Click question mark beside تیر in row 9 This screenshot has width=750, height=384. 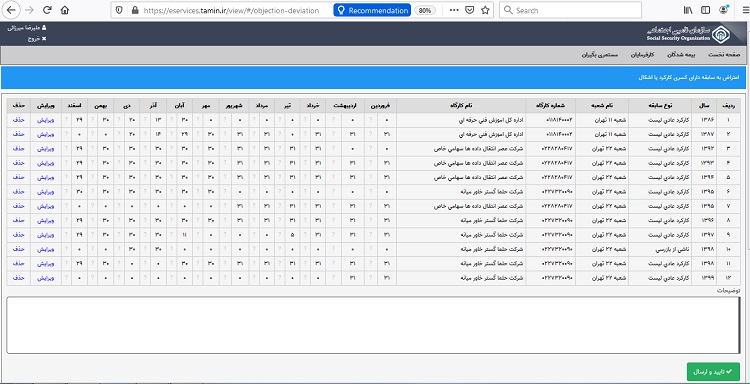point(280,235)
